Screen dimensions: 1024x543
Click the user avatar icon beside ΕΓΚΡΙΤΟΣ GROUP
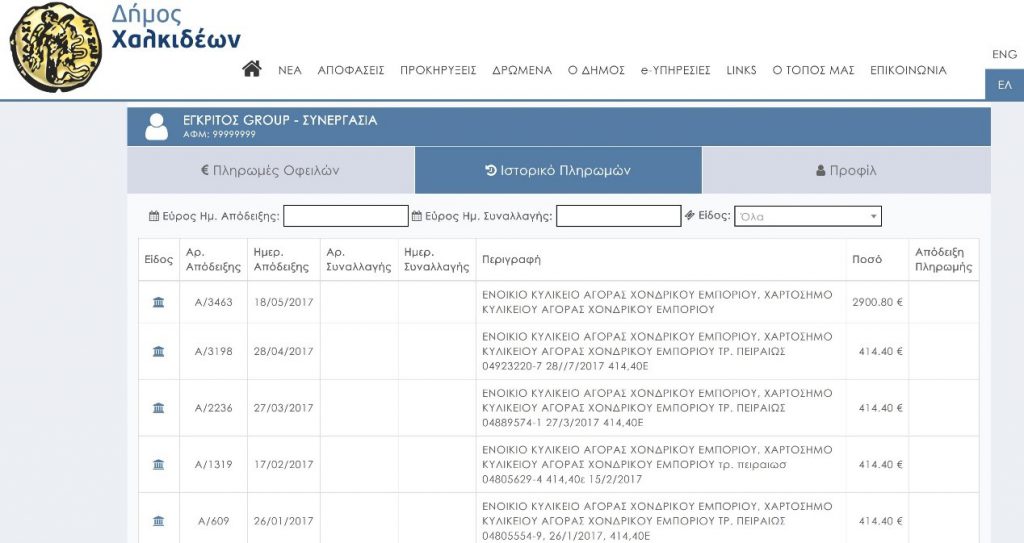point(157,126)
